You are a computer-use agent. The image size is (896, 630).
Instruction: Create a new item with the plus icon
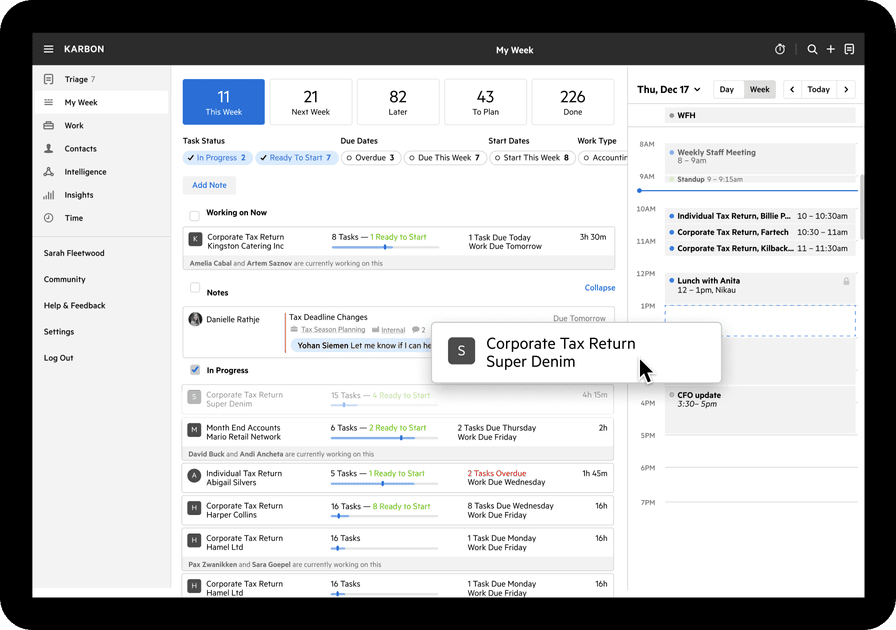pos(832,49)
